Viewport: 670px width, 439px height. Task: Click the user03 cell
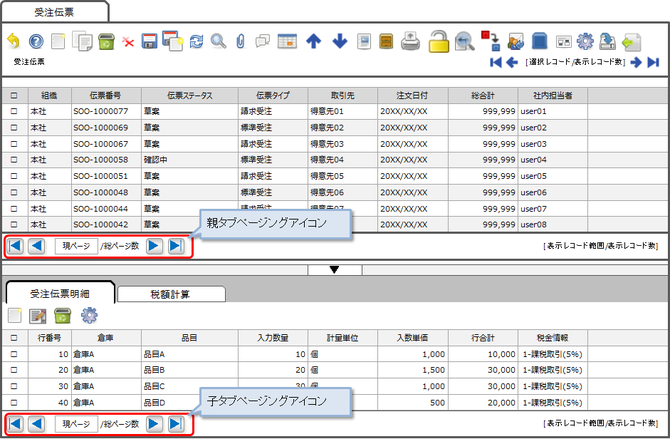click(x=552, y=144)
